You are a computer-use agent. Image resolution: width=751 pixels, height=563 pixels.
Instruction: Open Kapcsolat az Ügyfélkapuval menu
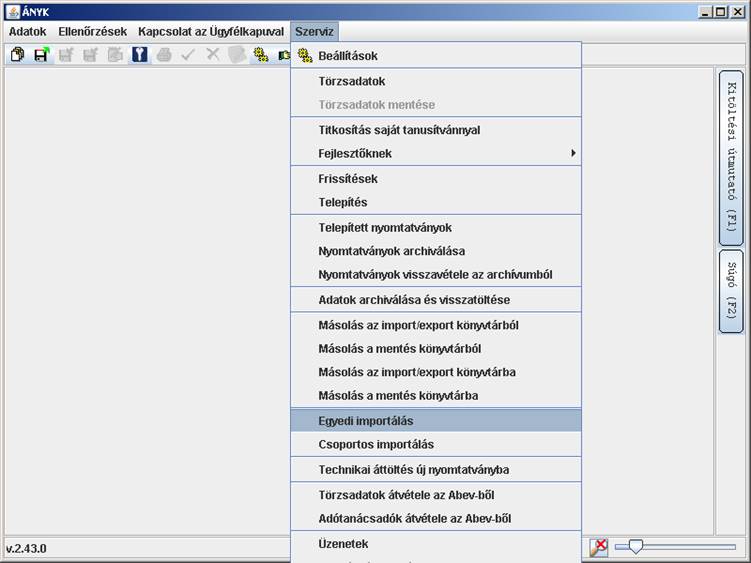point(211,32)
